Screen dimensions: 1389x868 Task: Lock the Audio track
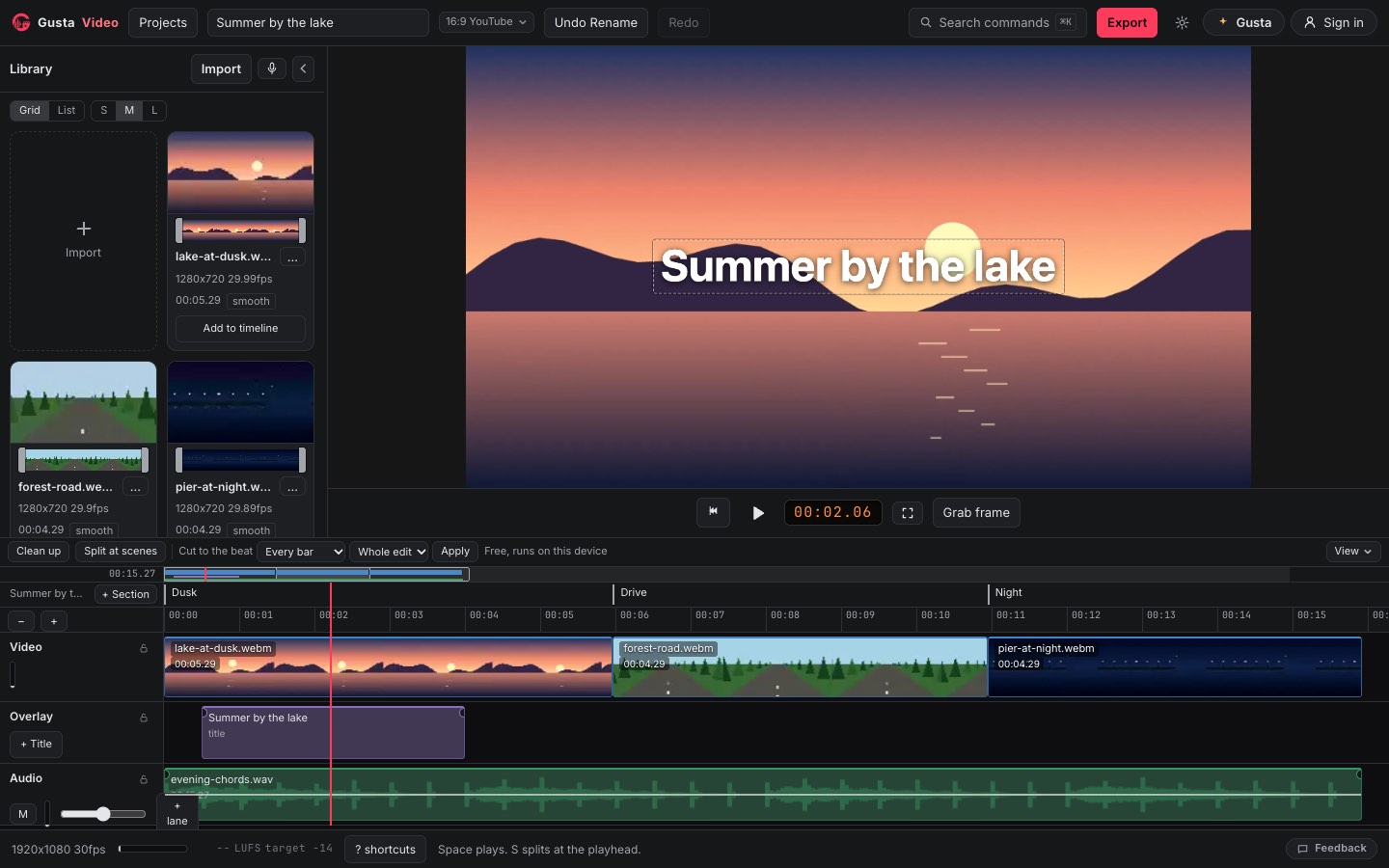pyautogui.click(x=144, y=779)
